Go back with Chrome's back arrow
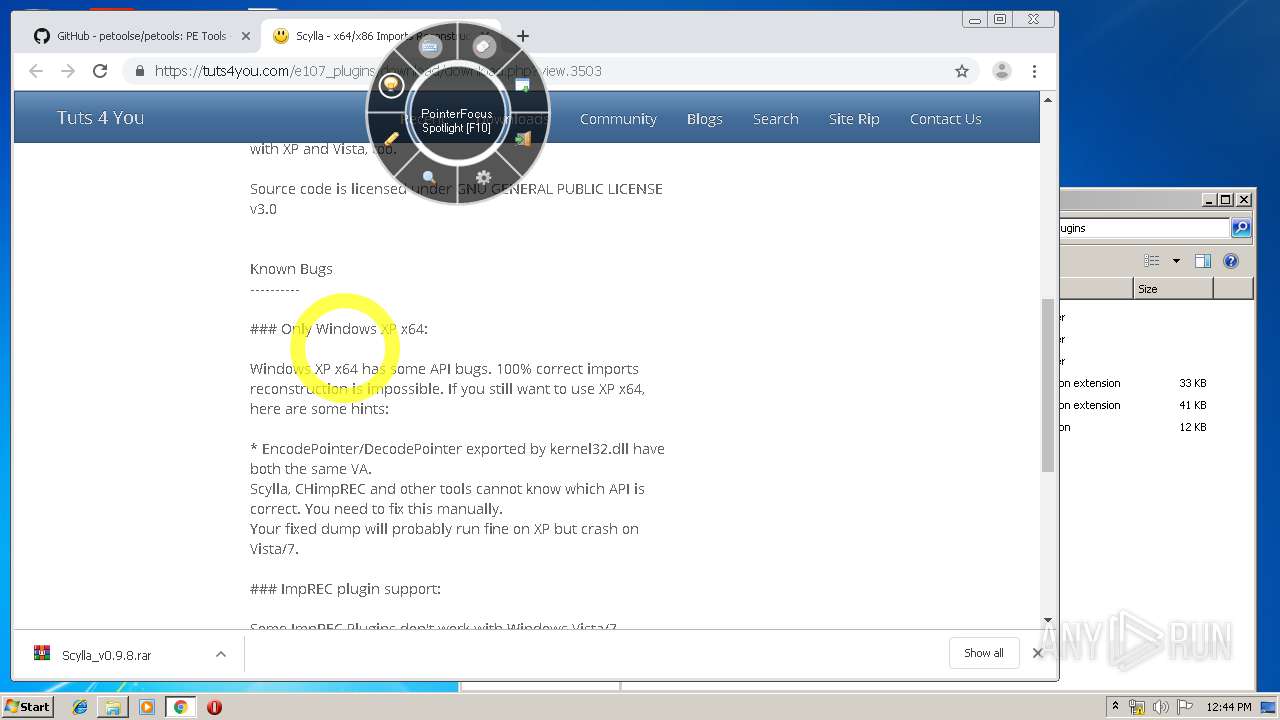Image resolution: width=1280 pixels, height=720 pixels. 36,71
